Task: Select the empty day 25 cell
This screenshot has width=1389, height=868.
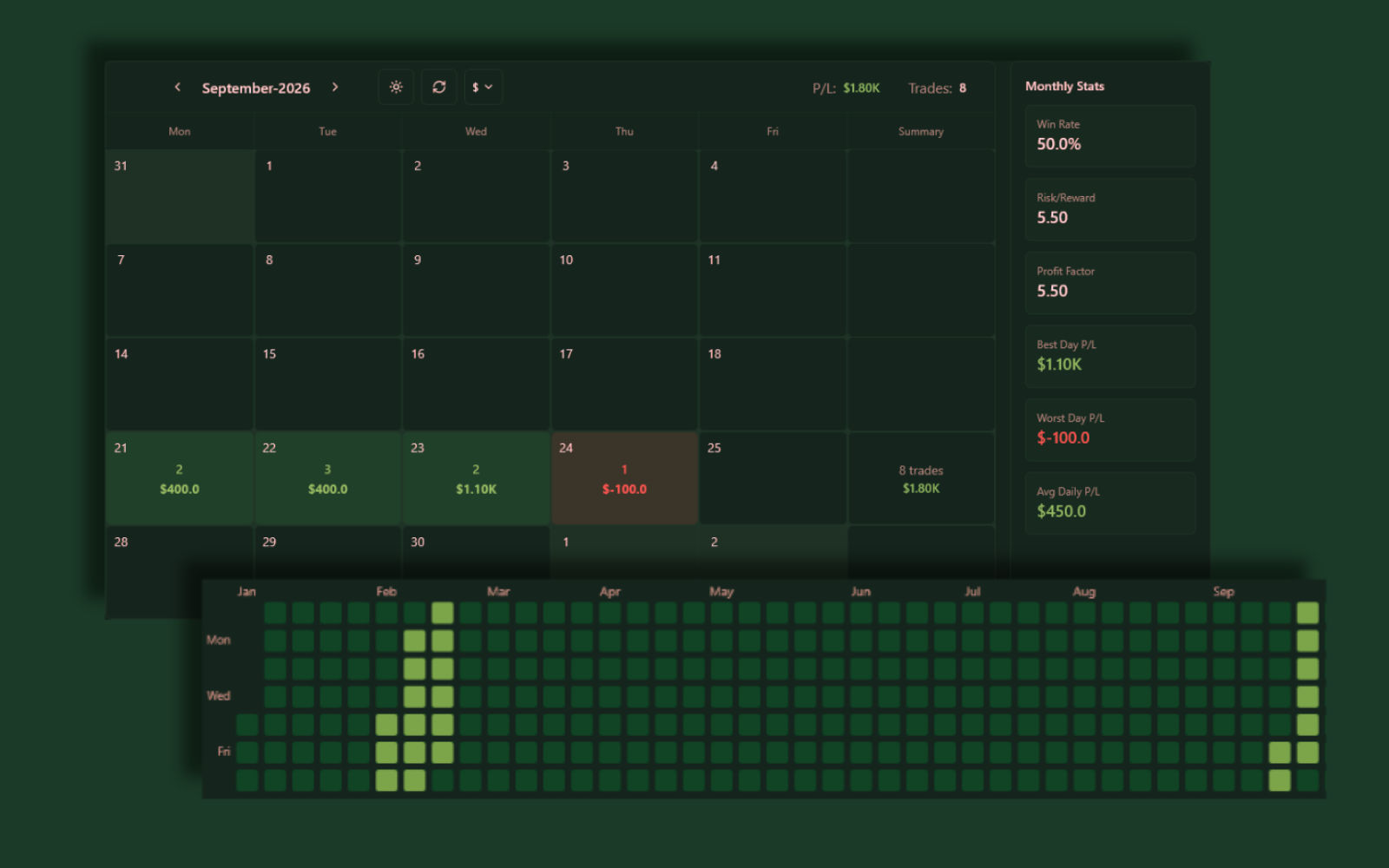Action: click(773, 478)
